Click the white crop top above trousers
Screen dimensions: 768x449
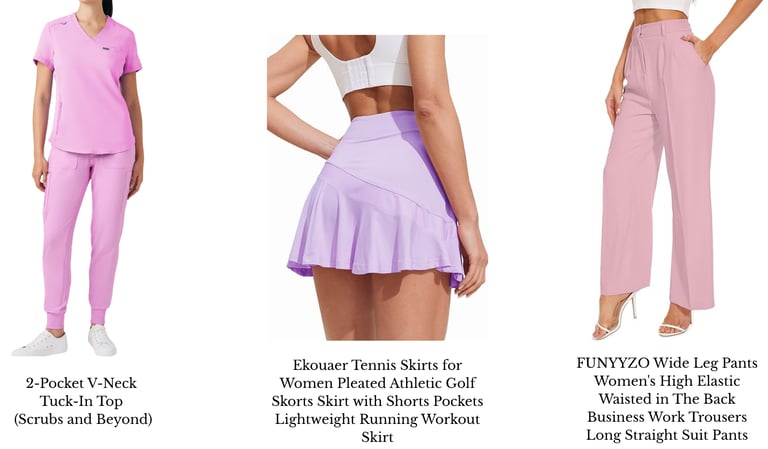tap(663, 5)
